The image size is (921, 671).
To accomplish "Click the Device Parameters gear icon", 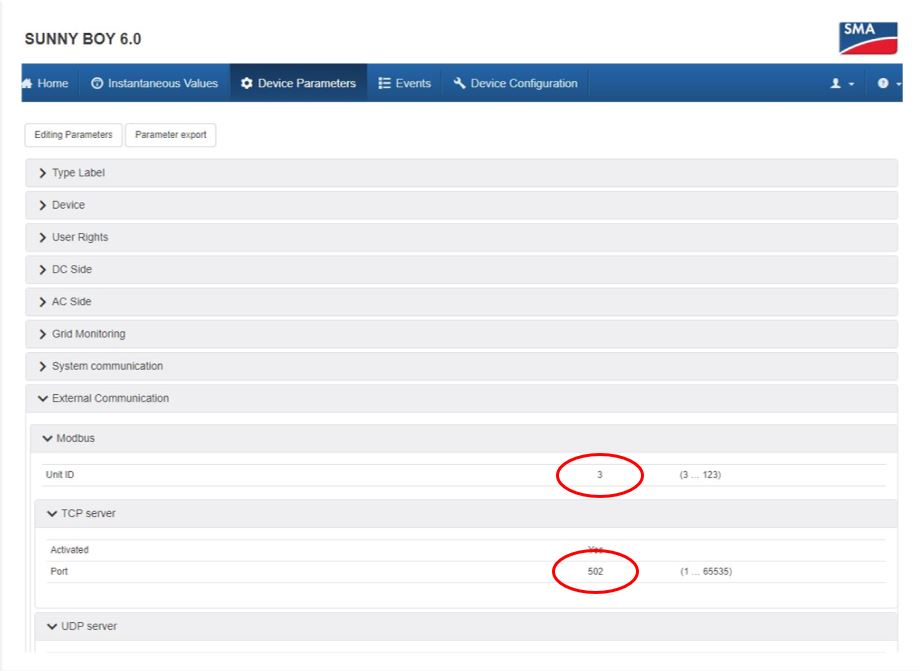I will (247, 83).
